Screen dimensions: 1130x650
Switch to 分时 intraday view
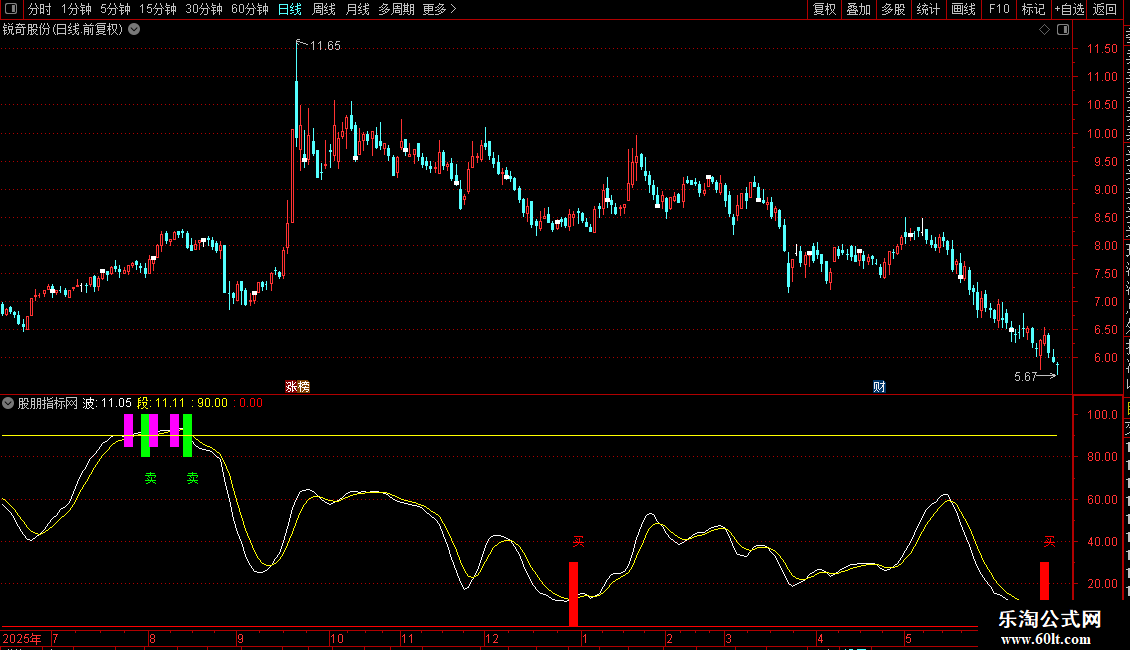[40, 9]
